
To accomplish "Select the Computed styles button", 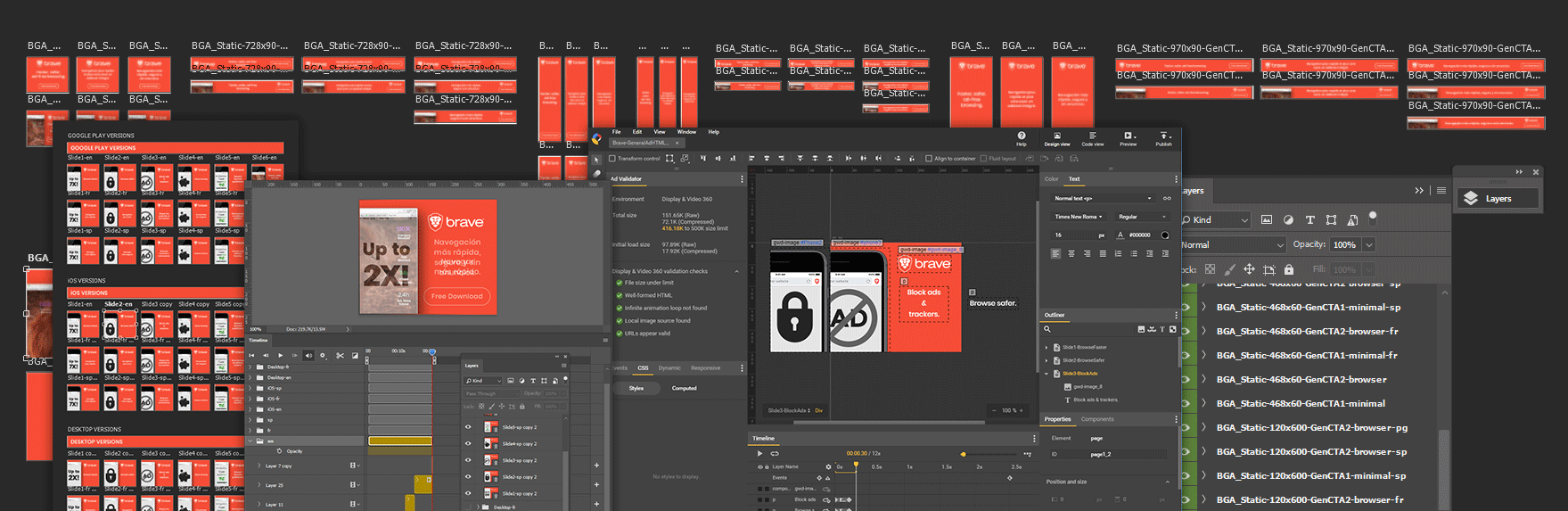I will click(x=685, y=388).
